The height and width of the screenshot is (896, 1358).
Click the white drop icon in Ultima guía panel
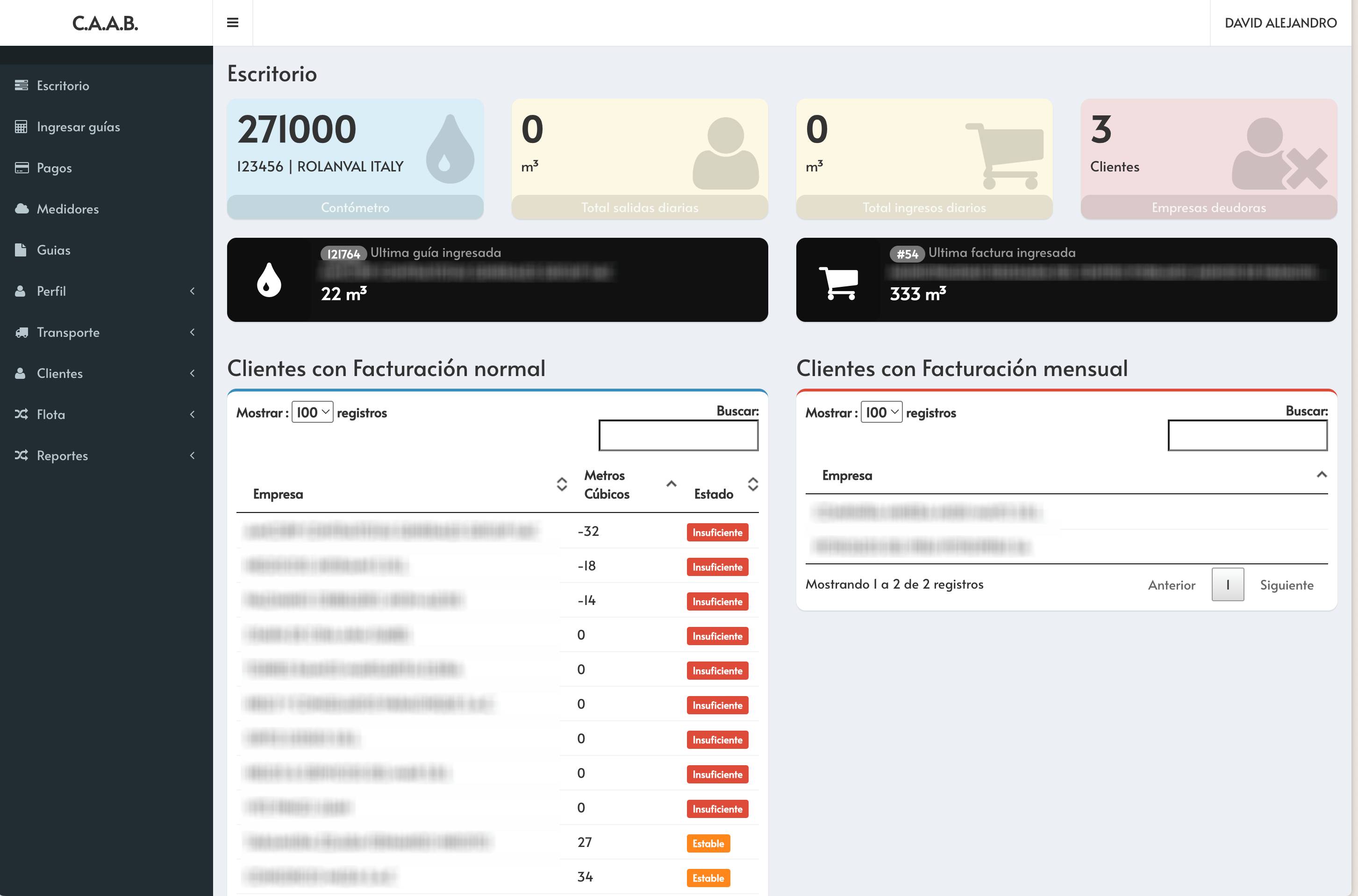[x=269, y=279]
